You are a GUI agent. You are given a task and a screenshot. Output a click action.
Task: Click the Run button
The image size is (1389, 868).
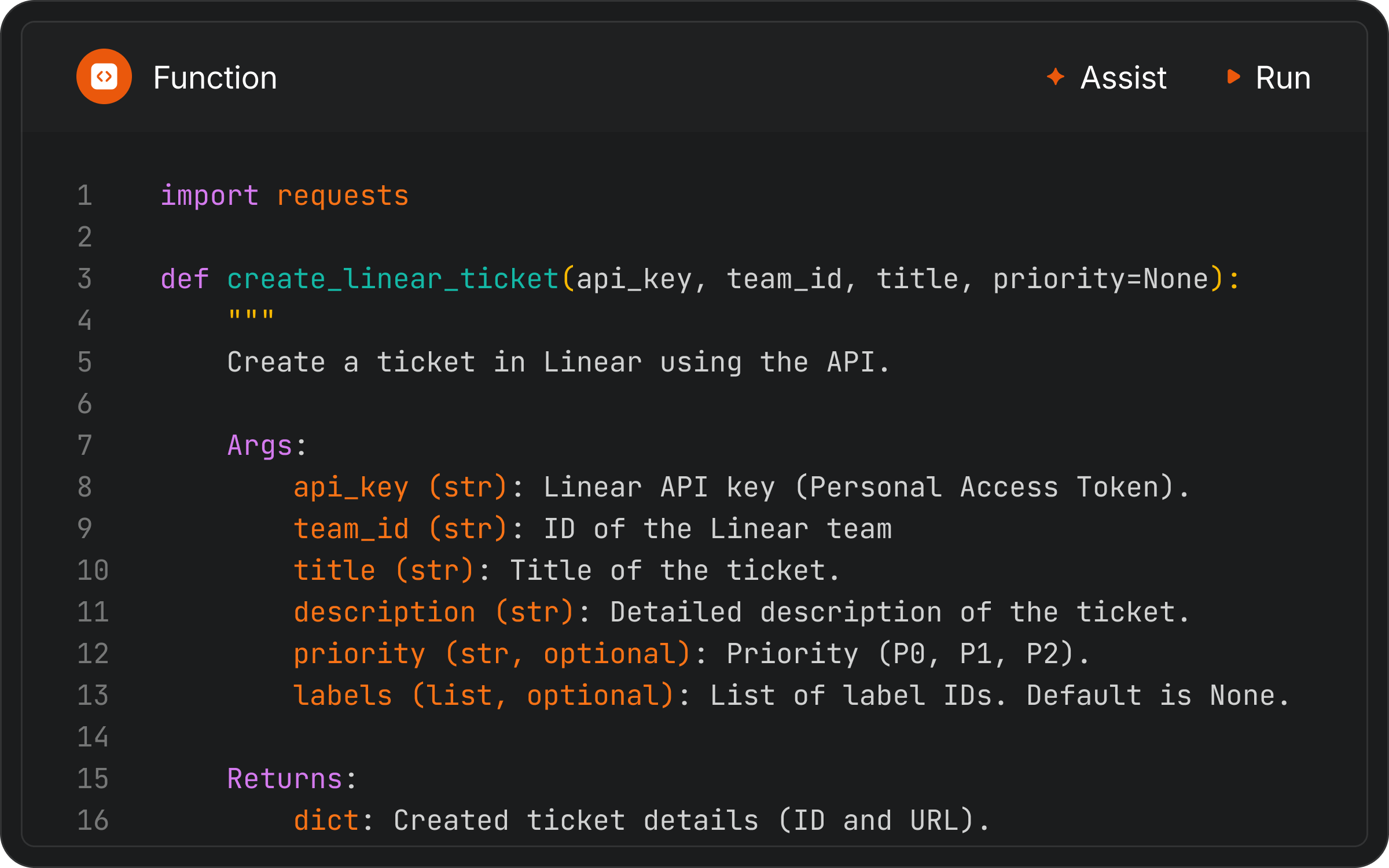(1283, 77)
